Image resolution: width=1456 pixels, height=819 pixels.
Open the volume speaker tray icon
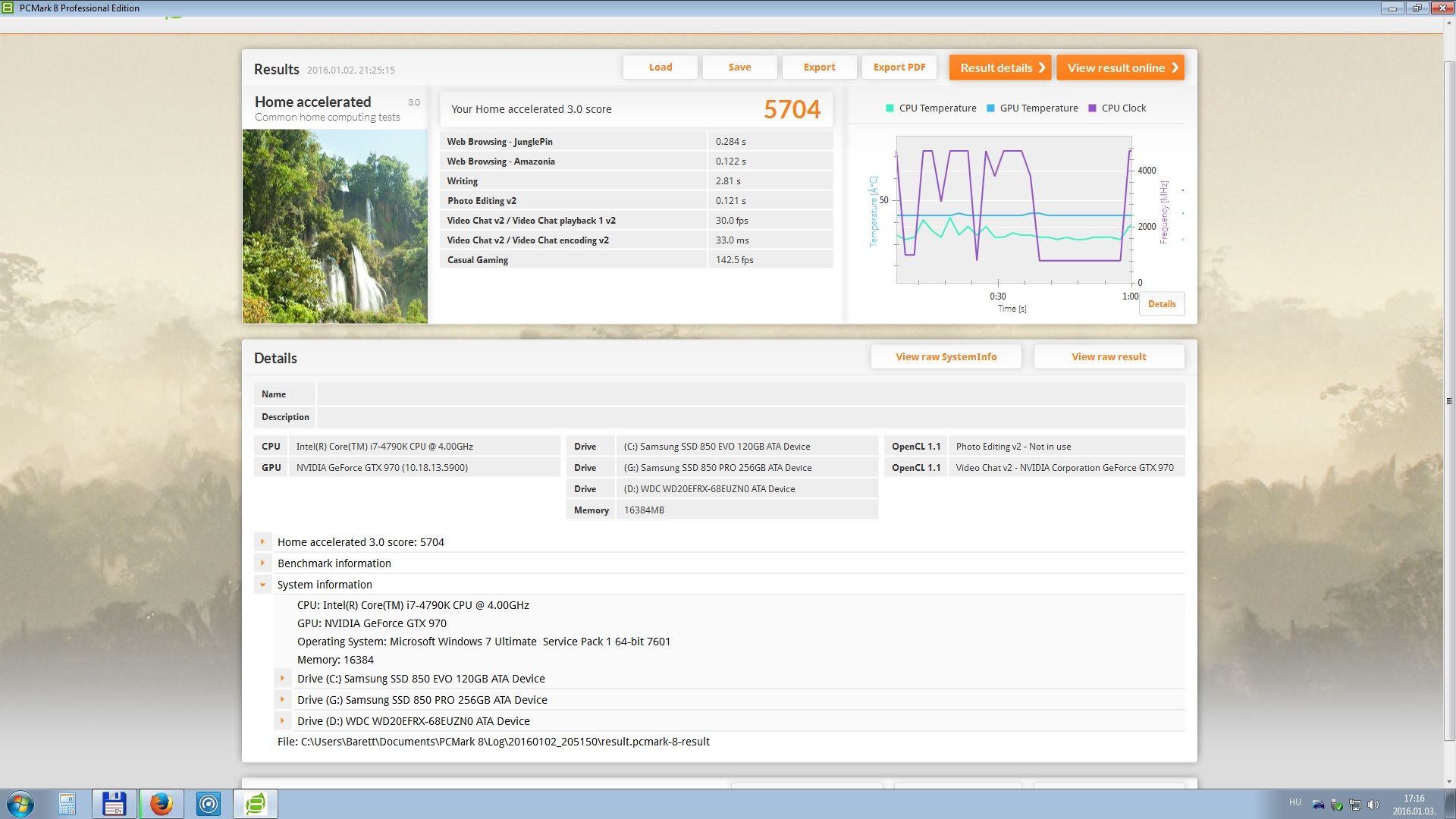click(1373, 804)
